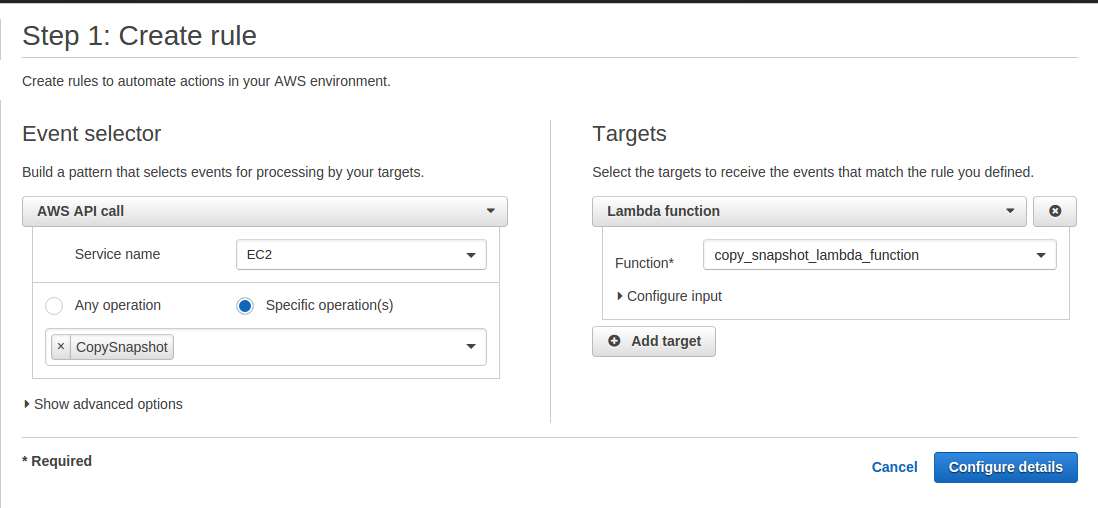Choose the Specific operation(s) radio option
Image resolution: width=1098 pixels, height=508 pixels.
(x=245, y=305)
